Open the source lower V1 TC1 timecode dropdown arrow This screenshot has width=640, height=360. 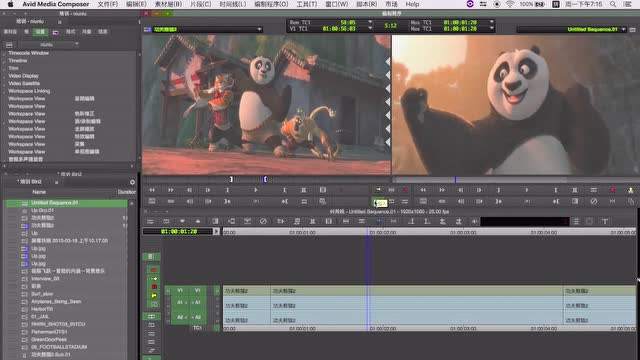[x=370, y=29]
